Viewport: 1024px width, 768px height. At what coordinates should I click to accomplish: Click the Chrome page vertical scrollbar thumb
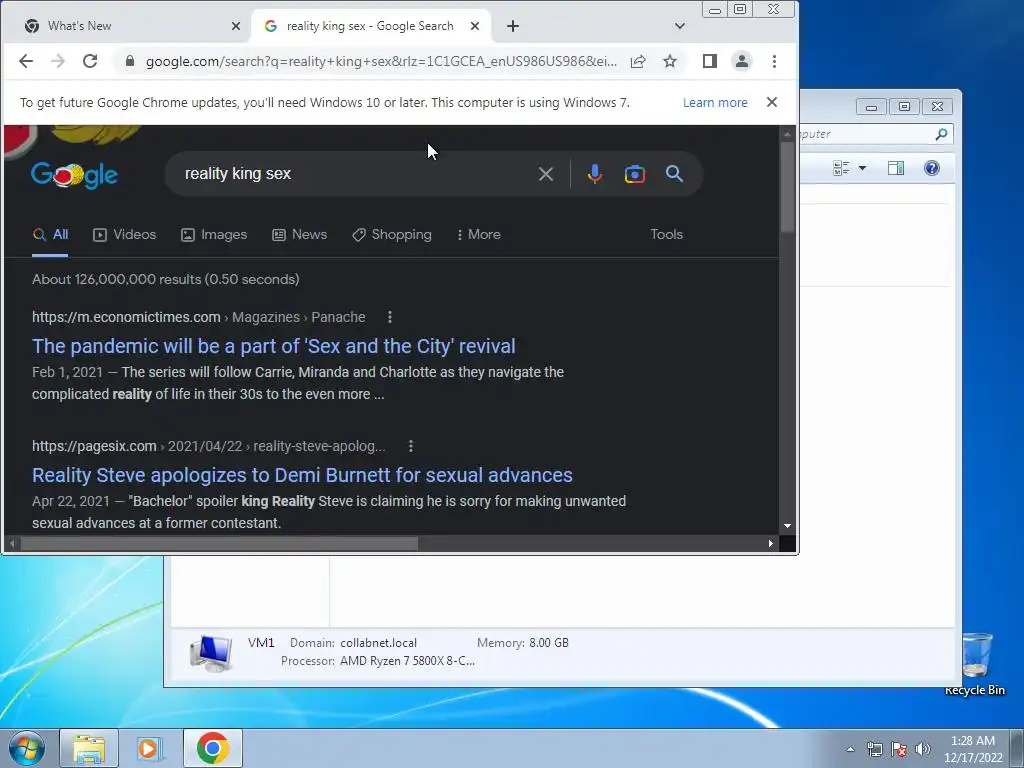click(788, 187)
